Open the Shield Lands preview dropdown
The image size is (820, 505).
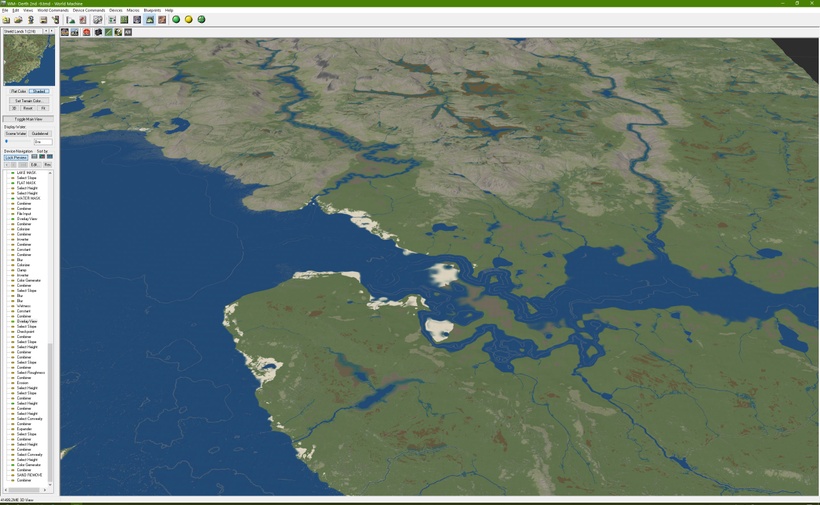pyautogui.click(x=45, y=31)
